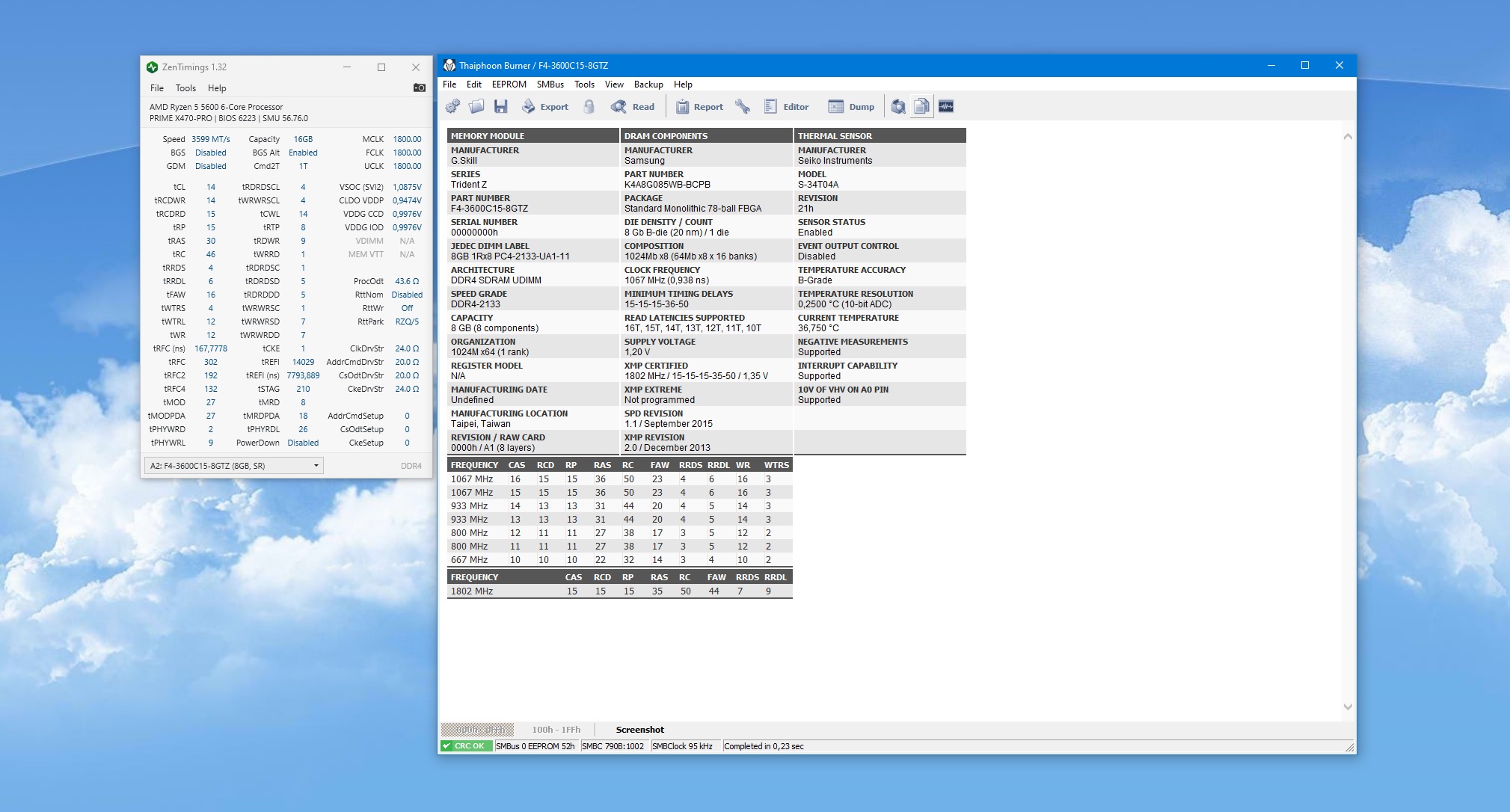Select the Screenshot tab
The image size is (1510, 812).
(639, 730)
